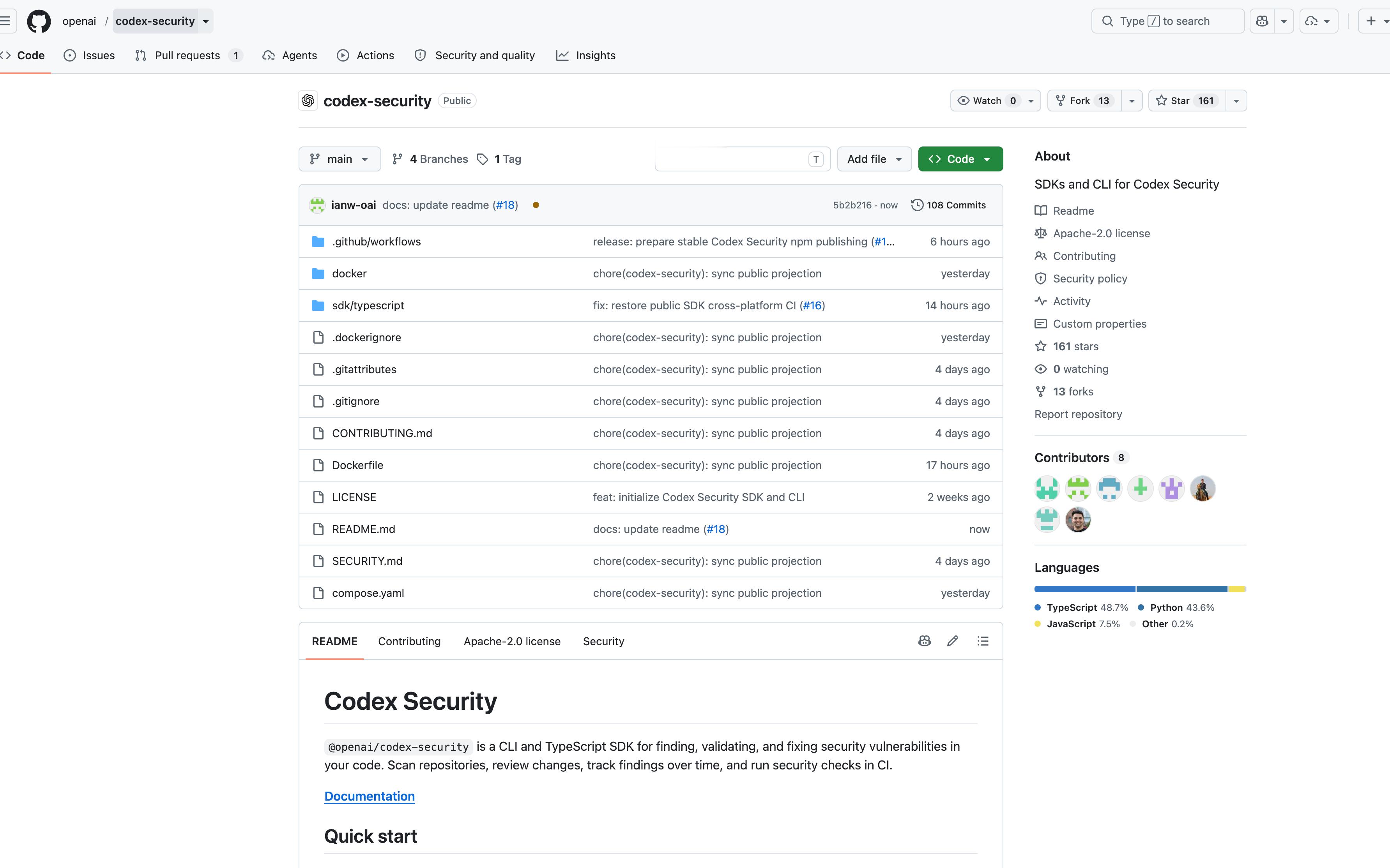1390x868 pixels.
Task: Open the Apache-2.0 license scale link
Action: pyautogui.click(x=1092, y=234)
